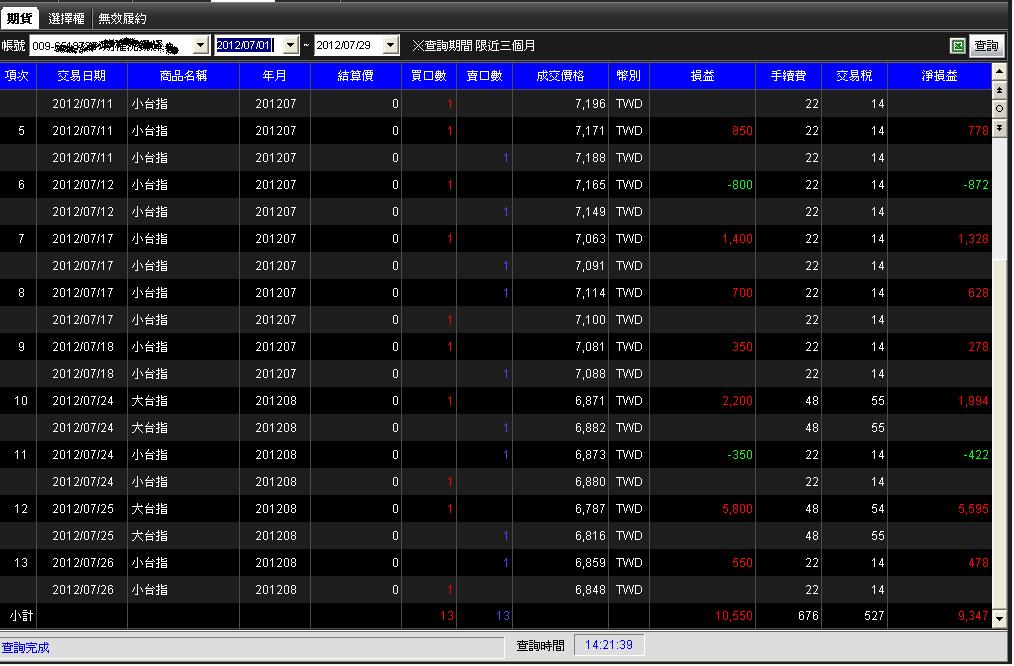Select the row 13 date 2012/07/26
This screenshot has width=1014, height=666.
83,563
